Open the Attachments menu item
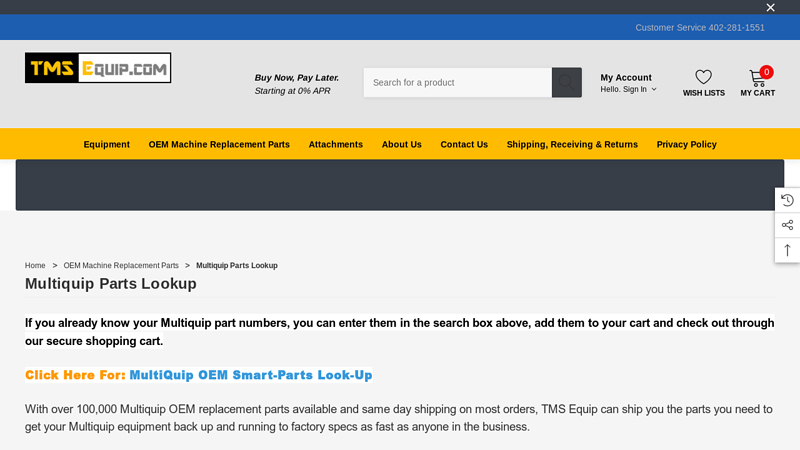 (x=336, y=144)
